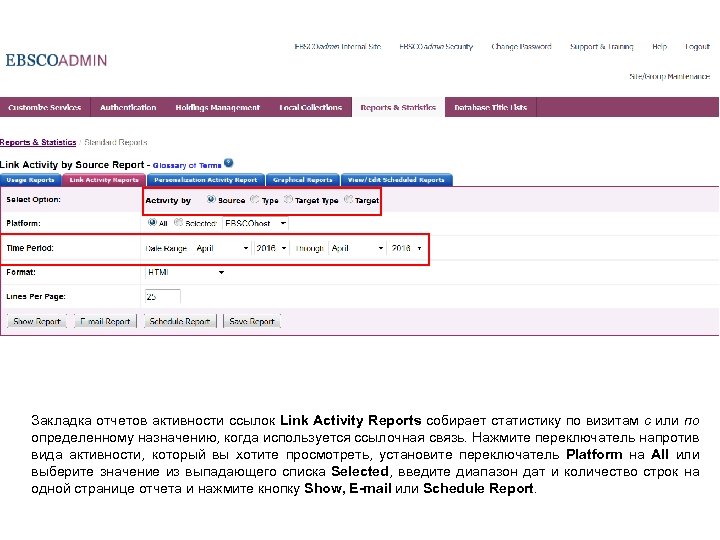Choose the Target Type radio button
Screen dimensions: 720x540
tap(288, 199)
